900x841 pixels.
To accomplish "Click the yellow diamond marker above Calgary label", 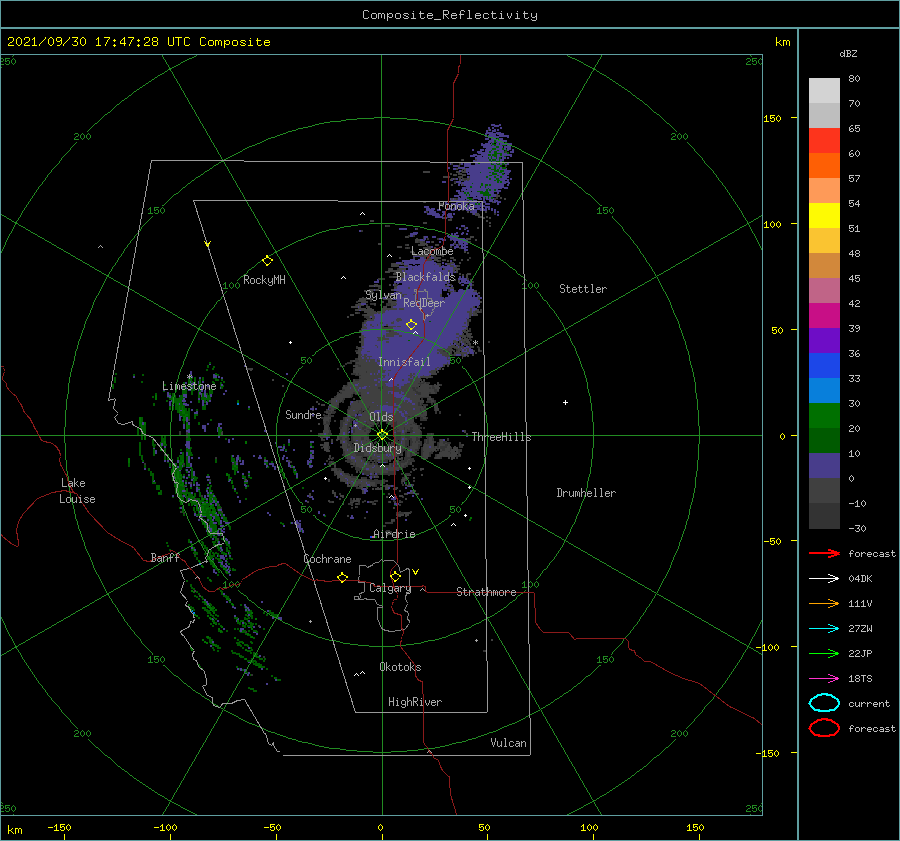I will click(x=395, y=576).
